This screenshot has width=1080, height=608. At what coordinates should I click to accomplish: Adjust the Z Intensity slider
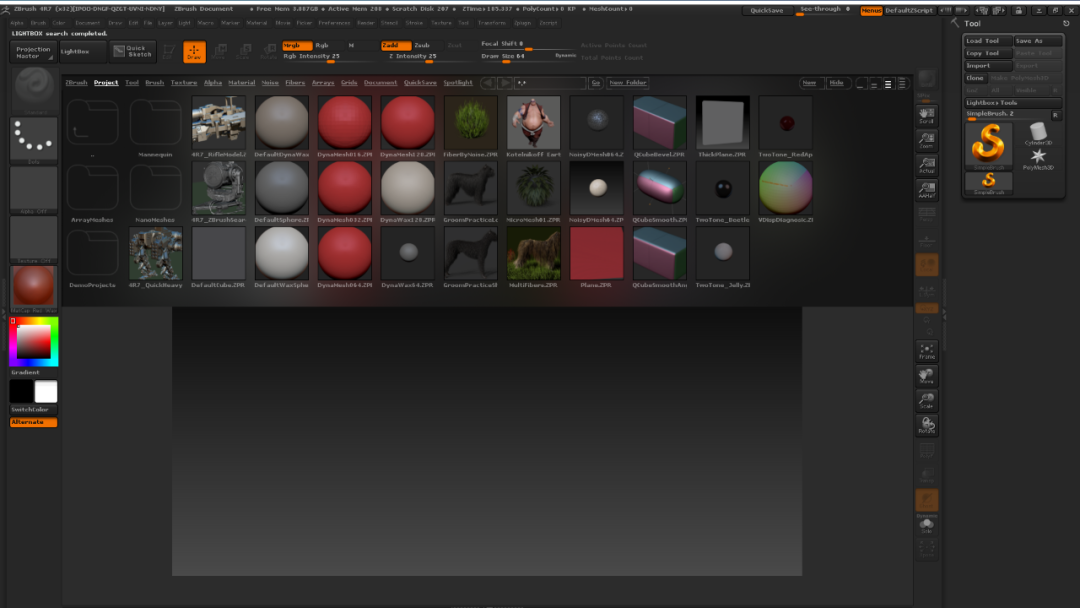coord(427,56)
